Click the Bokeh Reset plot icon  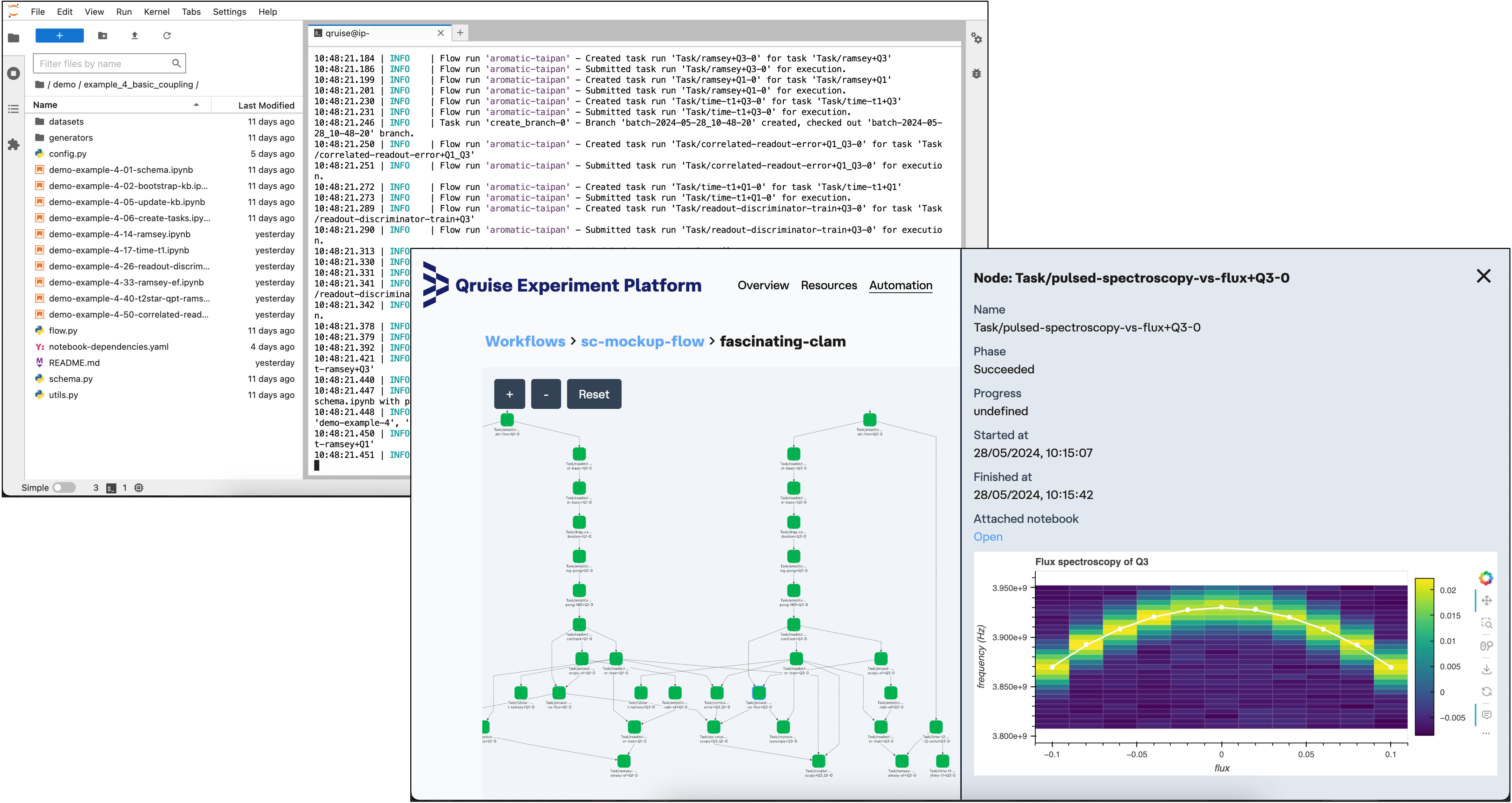coord(1486,692)
